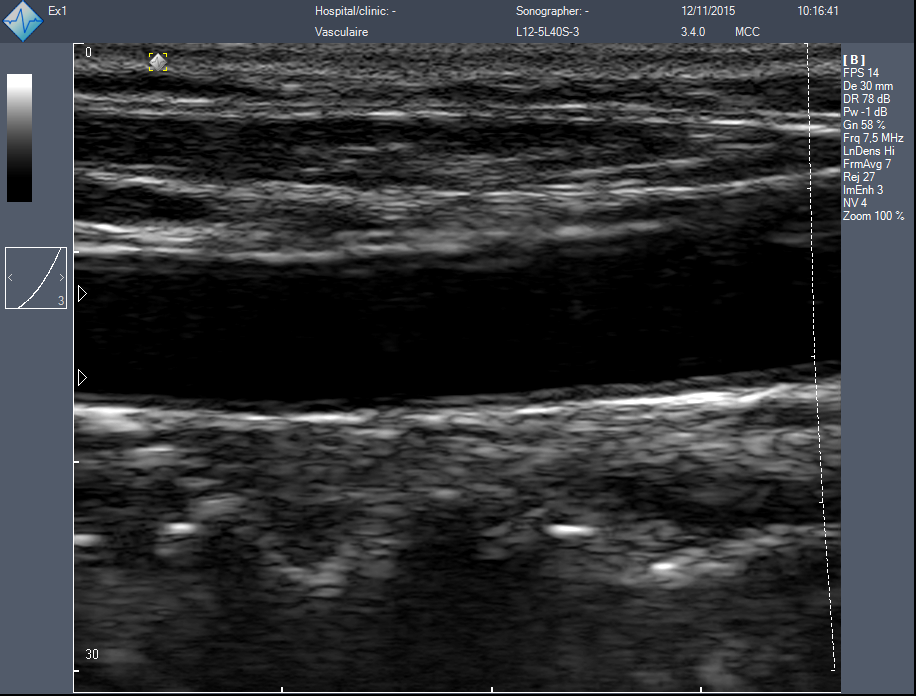Screen dimensions: 916x696
Task: Click the upper focus triangle marker
Action: coord(82,294)
